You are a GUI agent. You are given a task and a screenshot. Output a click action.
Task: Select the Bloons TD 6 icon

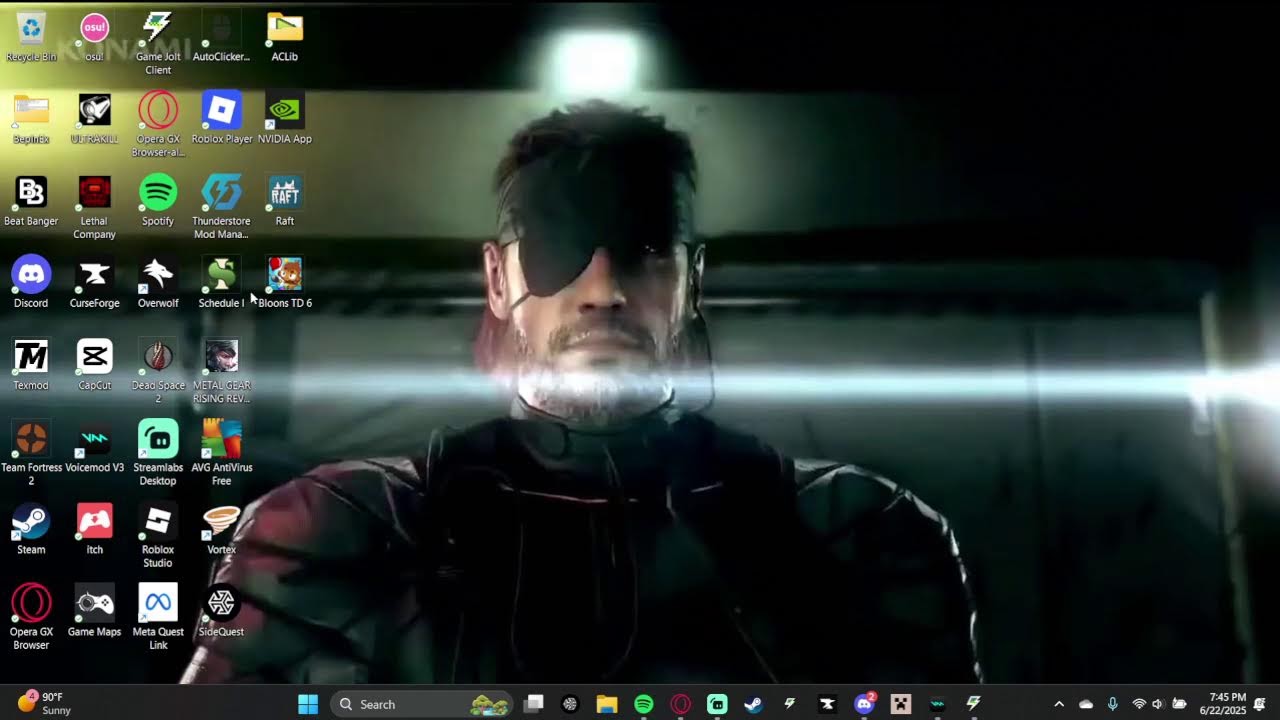pyautogui.click(x=285, y=282)
